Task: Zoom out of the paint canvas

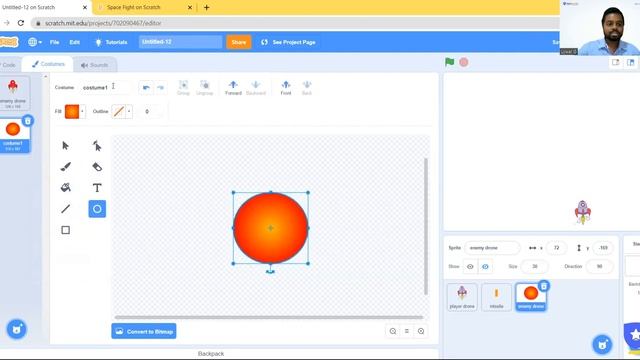Action: coord(393,331)
